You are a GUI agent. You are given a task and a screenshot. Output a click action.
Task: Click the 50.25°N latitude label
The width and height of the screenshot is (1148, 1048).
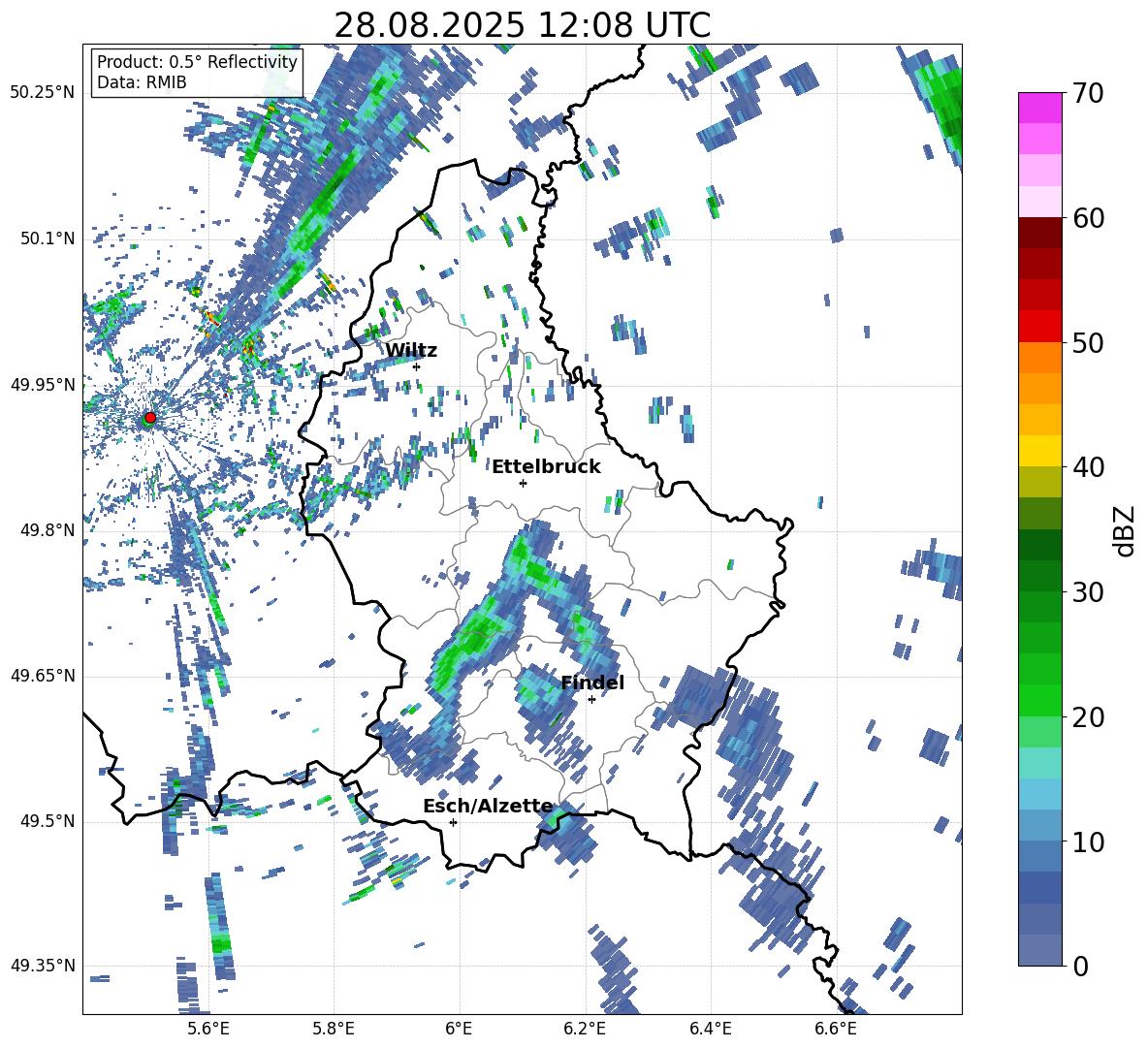[x=43, y=93]
